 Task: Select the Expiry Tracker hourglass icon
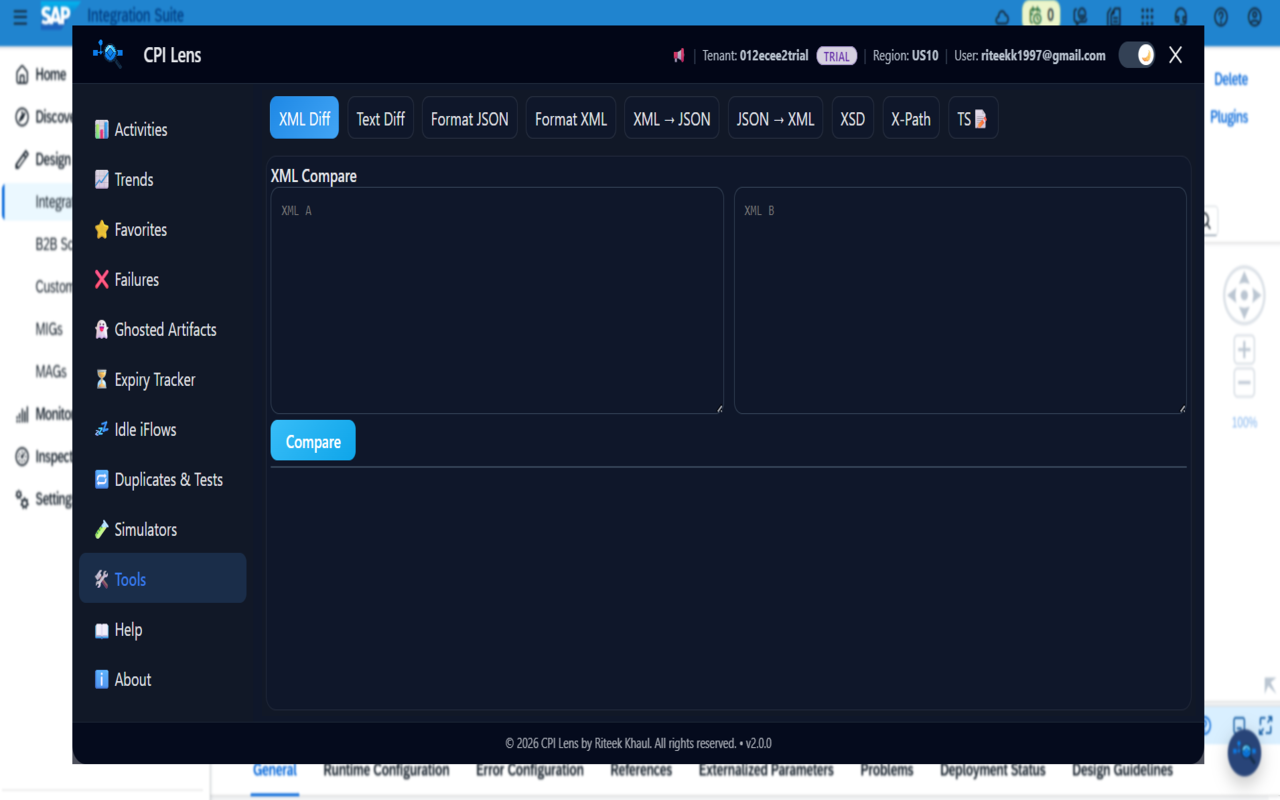101,379
